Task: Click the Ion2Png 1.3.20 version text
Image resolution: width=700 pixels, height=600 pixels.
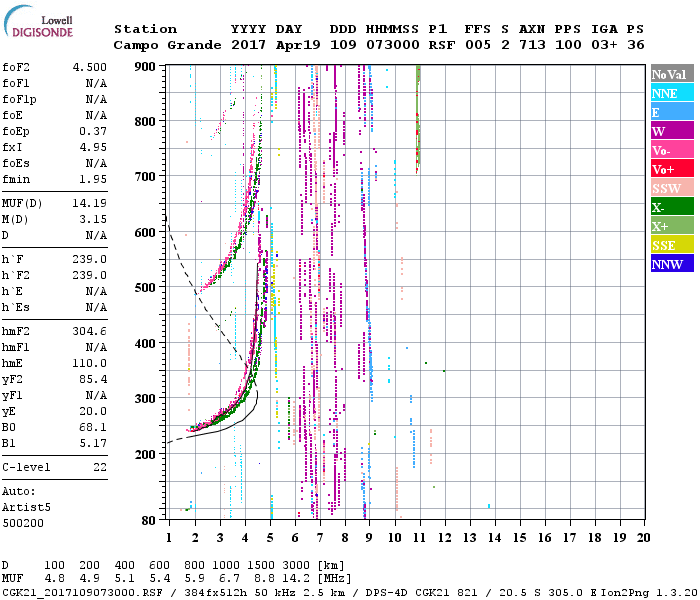Action: 648,593
